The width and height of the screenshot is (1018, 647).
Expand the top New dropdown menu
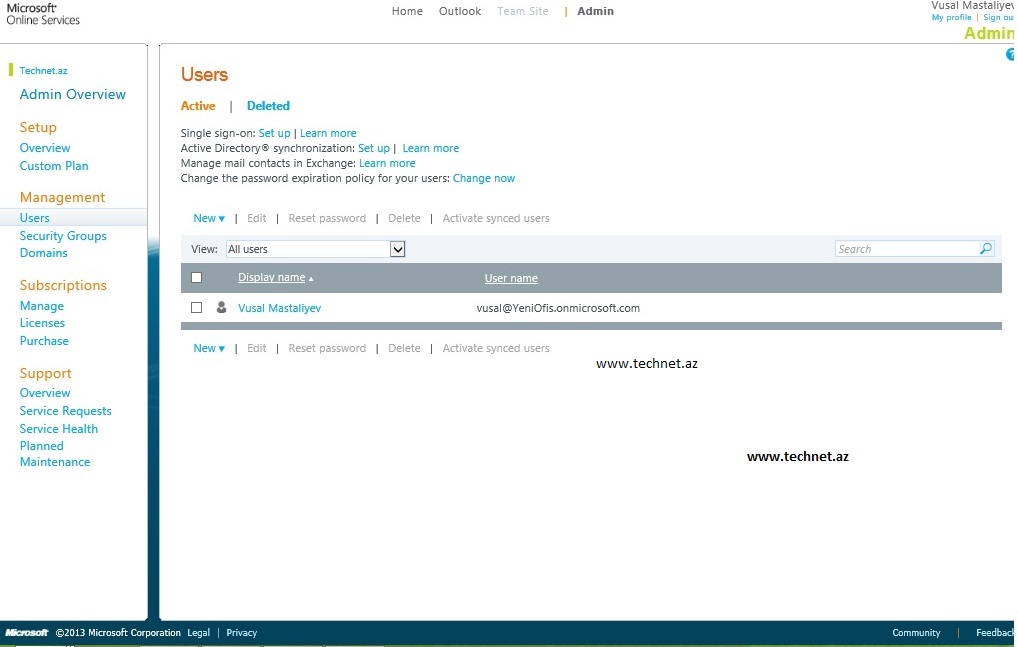click(x=209, y=218)
